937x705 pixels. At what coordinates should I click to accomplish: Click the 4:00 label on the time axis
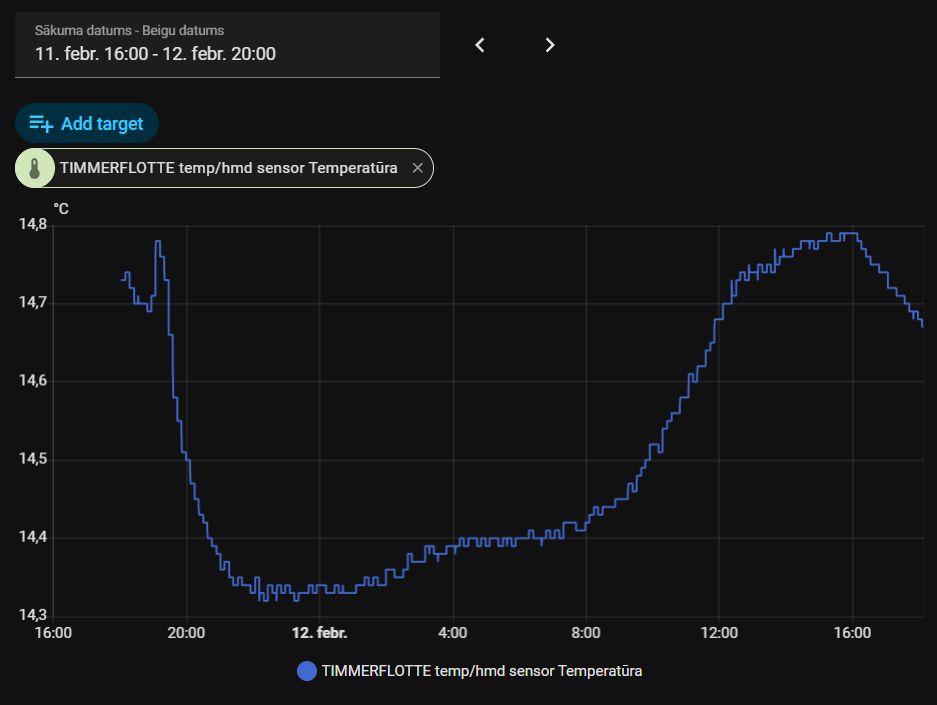(x=453, y=633)
